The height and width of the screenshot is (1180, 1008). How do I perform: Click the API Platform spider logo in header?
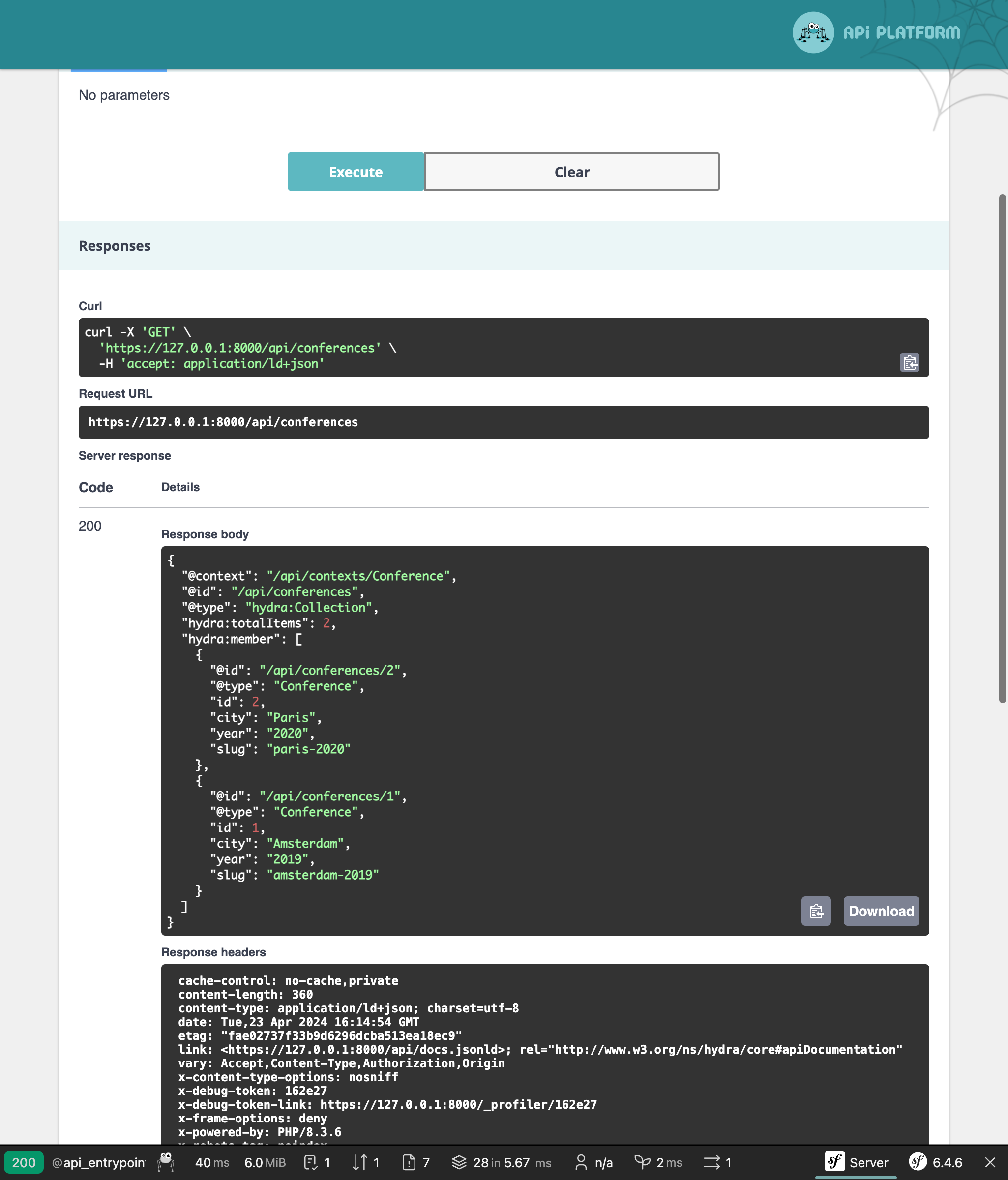[813, 32]
